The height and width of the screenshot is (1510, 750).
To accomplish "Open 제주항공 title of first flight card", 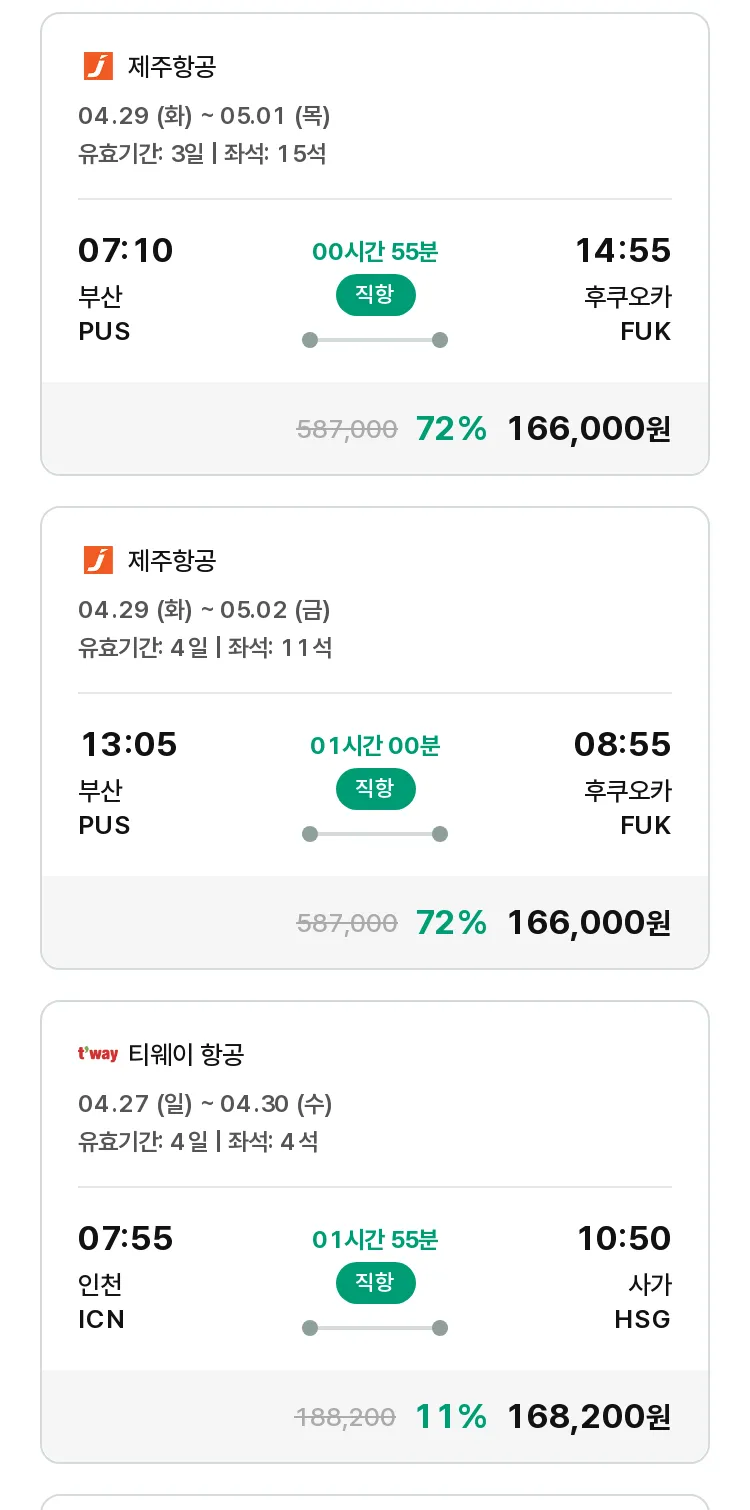I will [172, 67].
